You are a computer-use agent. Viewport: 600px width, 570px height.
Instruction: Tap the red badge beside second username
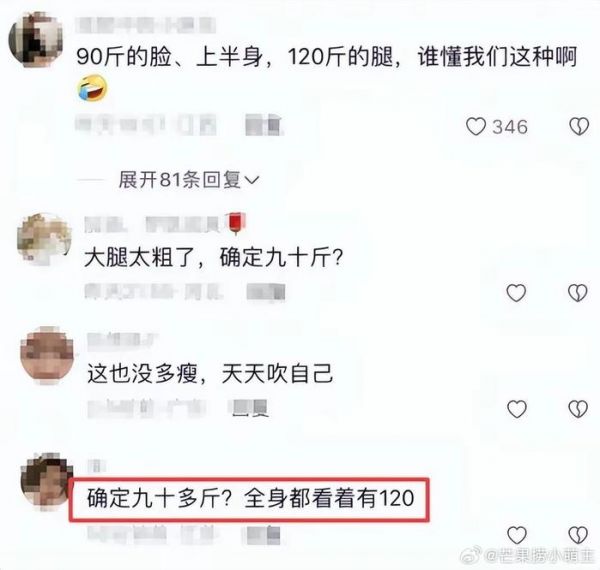click(x=236, y=223)
